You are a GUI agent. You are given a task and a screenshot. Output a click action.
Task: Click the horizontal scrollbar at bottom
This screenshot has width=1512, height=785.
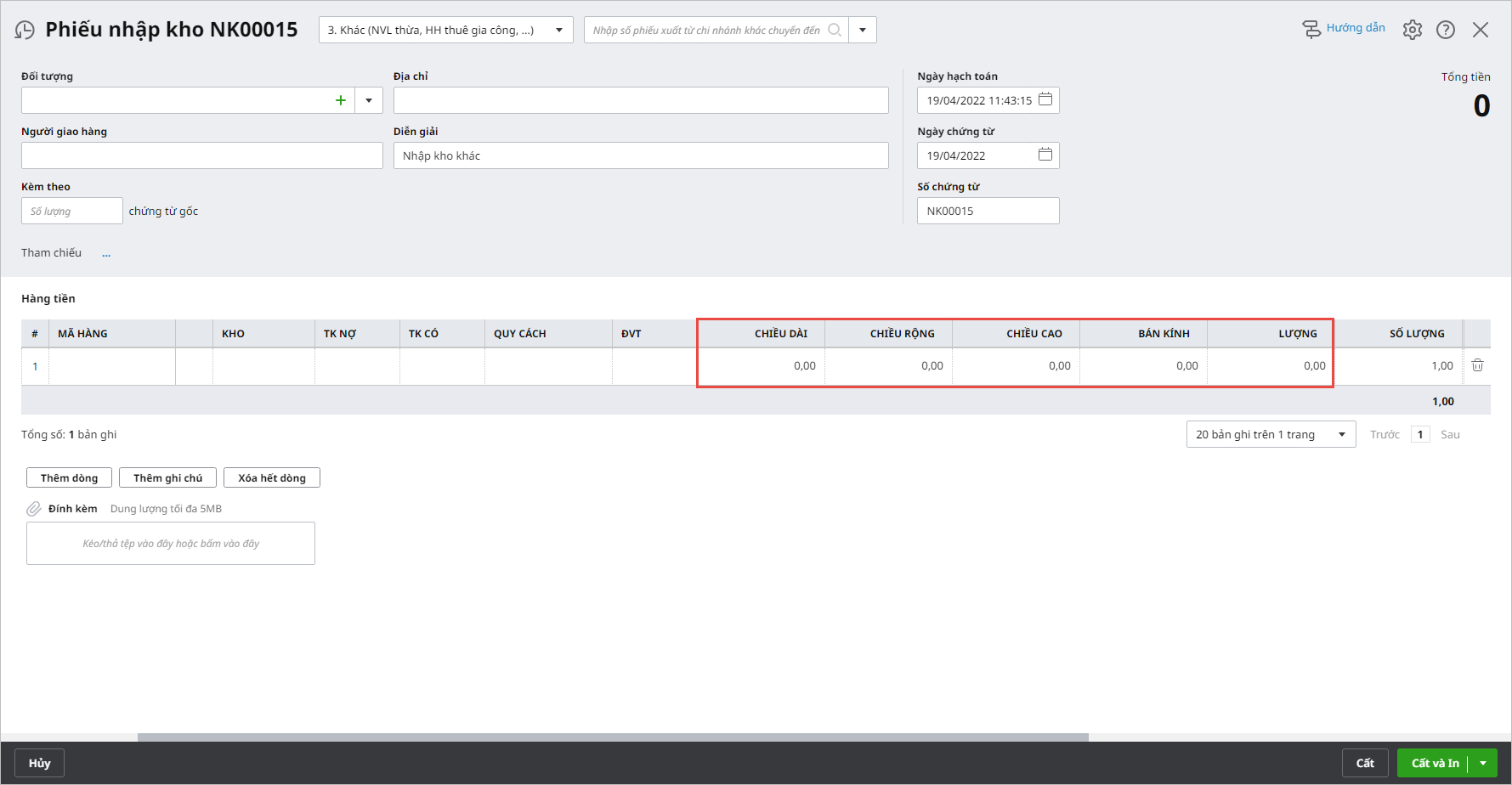pyautogui.click(x=612, y=737)
